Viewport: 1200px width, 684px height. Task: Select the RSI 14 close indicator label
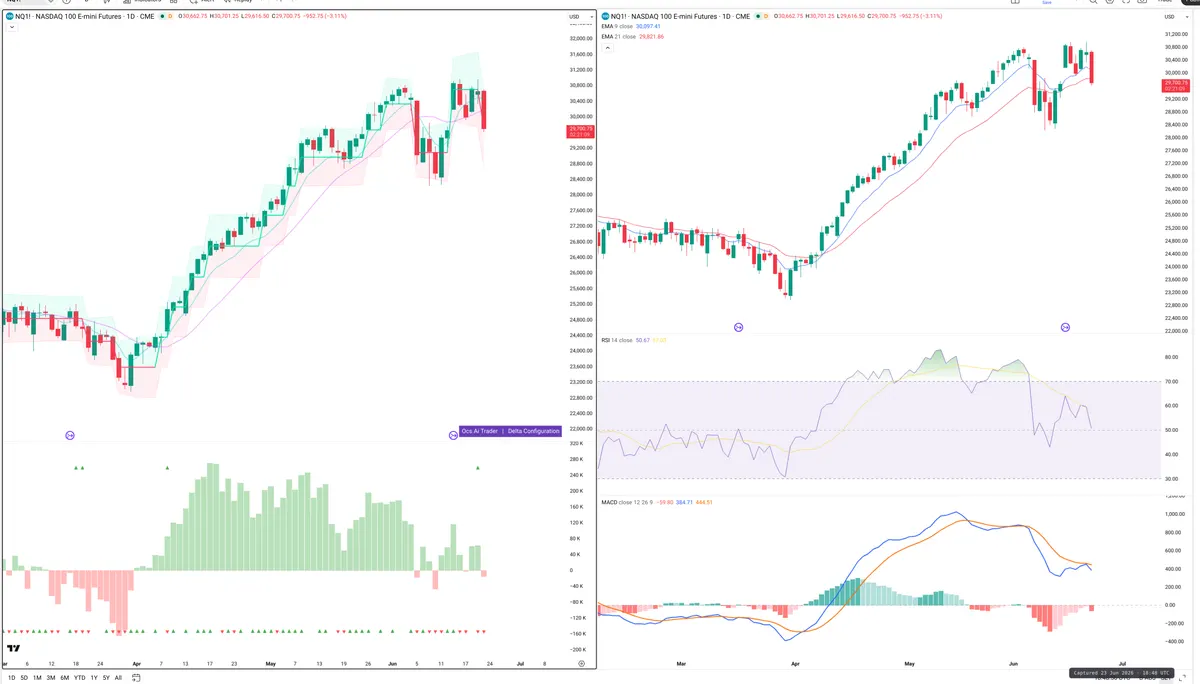[615, 340]
